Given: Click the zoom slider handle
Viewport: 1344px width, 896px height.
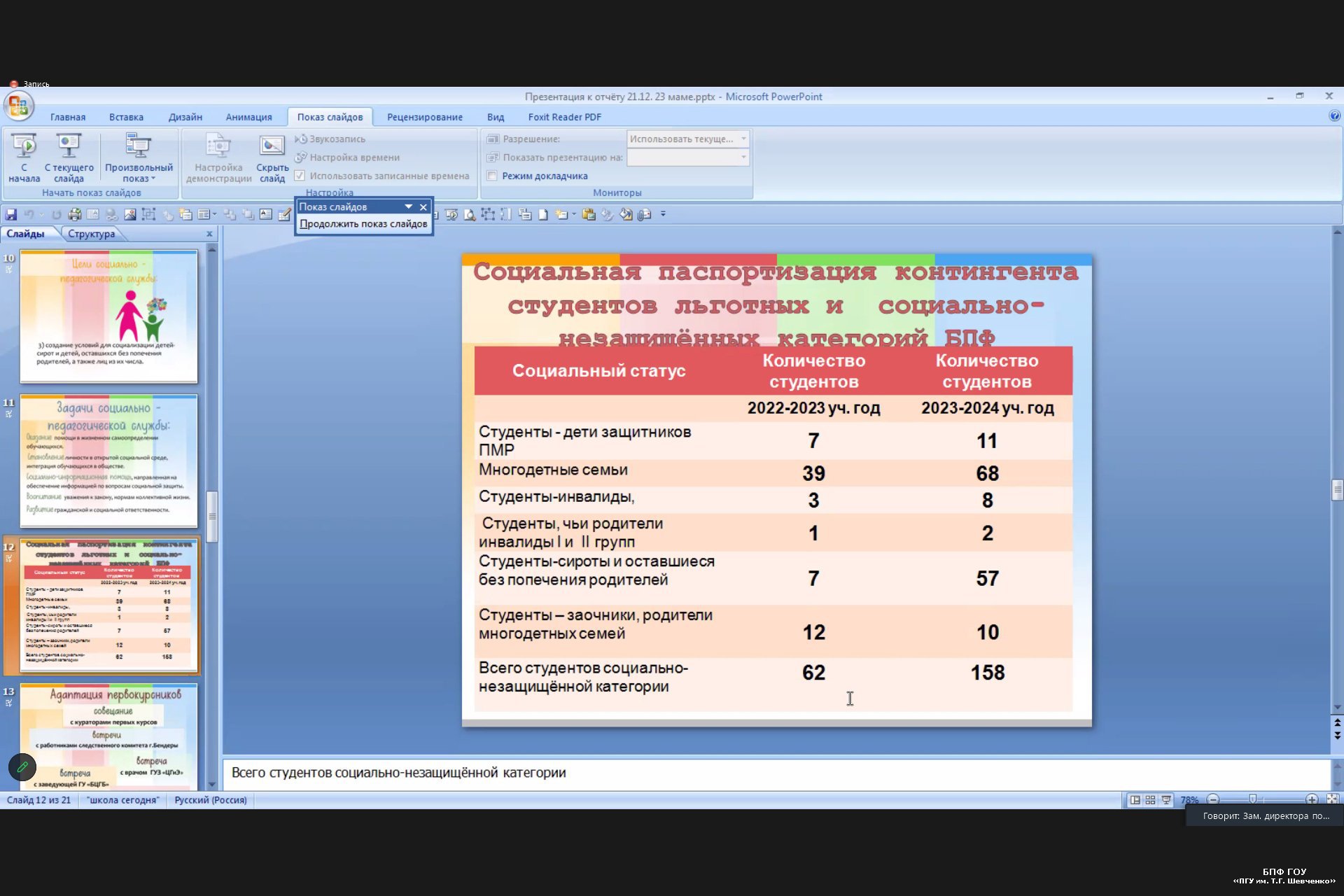Looking at the screenshot, I should 1253,799.
